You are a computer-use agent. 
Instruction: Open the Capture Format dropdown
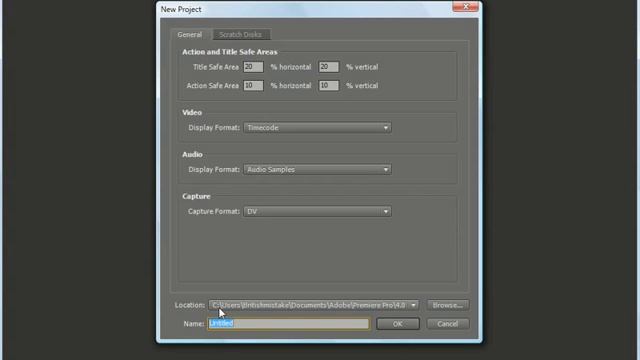click(318, 211)
